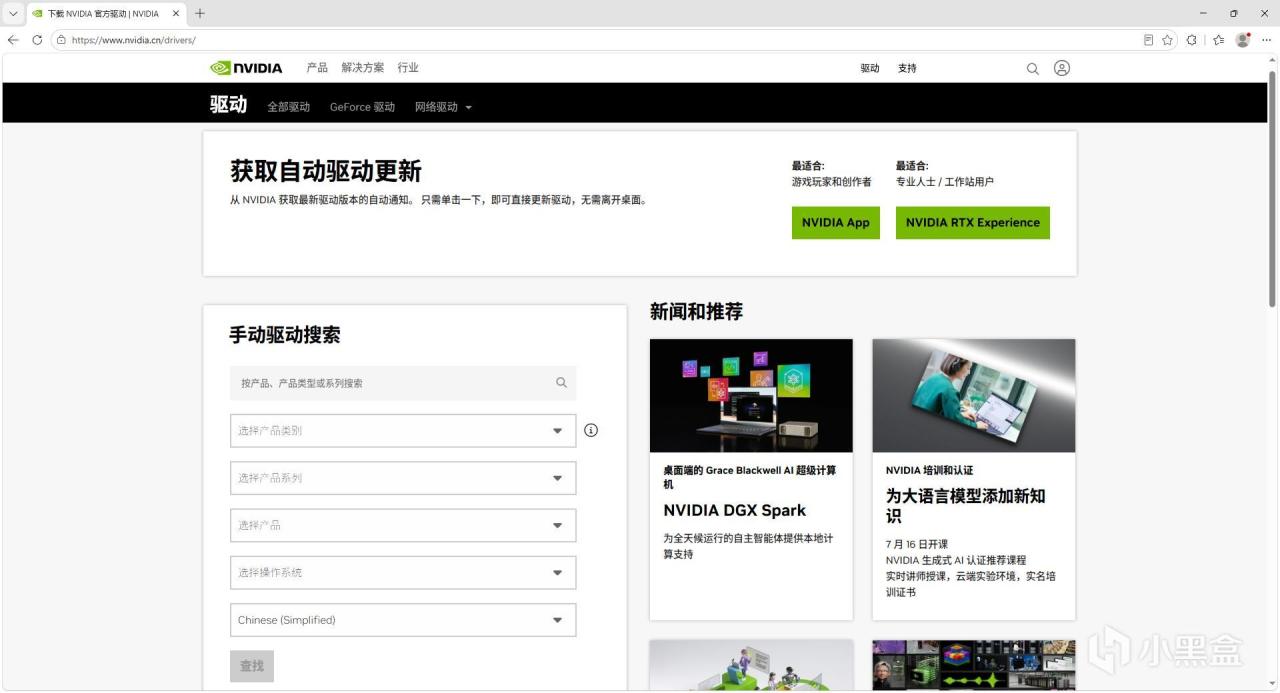
Task: Click the 驱动 heading in black bar
Action: (228, 104)
